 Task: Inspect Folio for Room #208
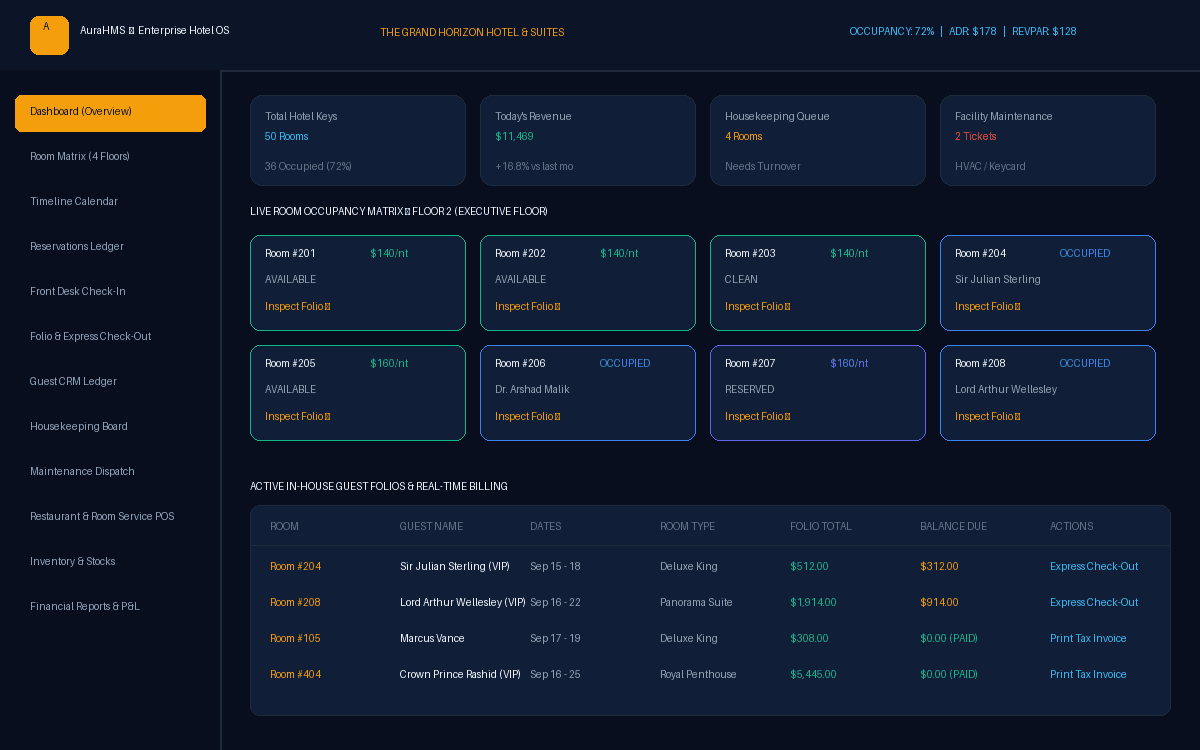(x=988, y=417)
